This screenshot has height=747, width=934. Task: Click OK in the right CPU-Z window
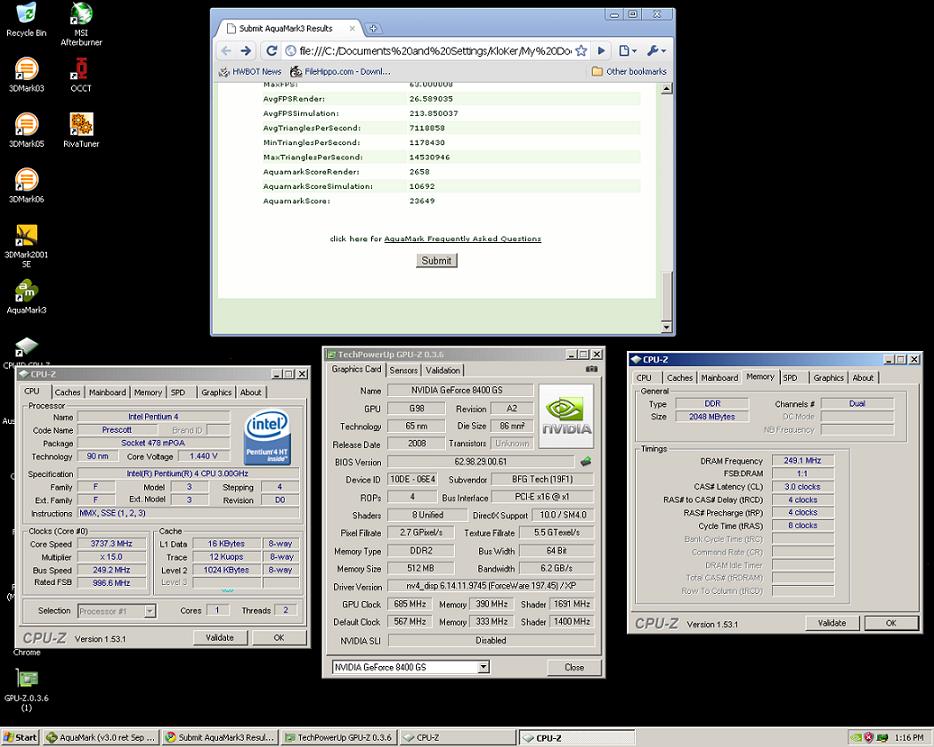(891, 623)
